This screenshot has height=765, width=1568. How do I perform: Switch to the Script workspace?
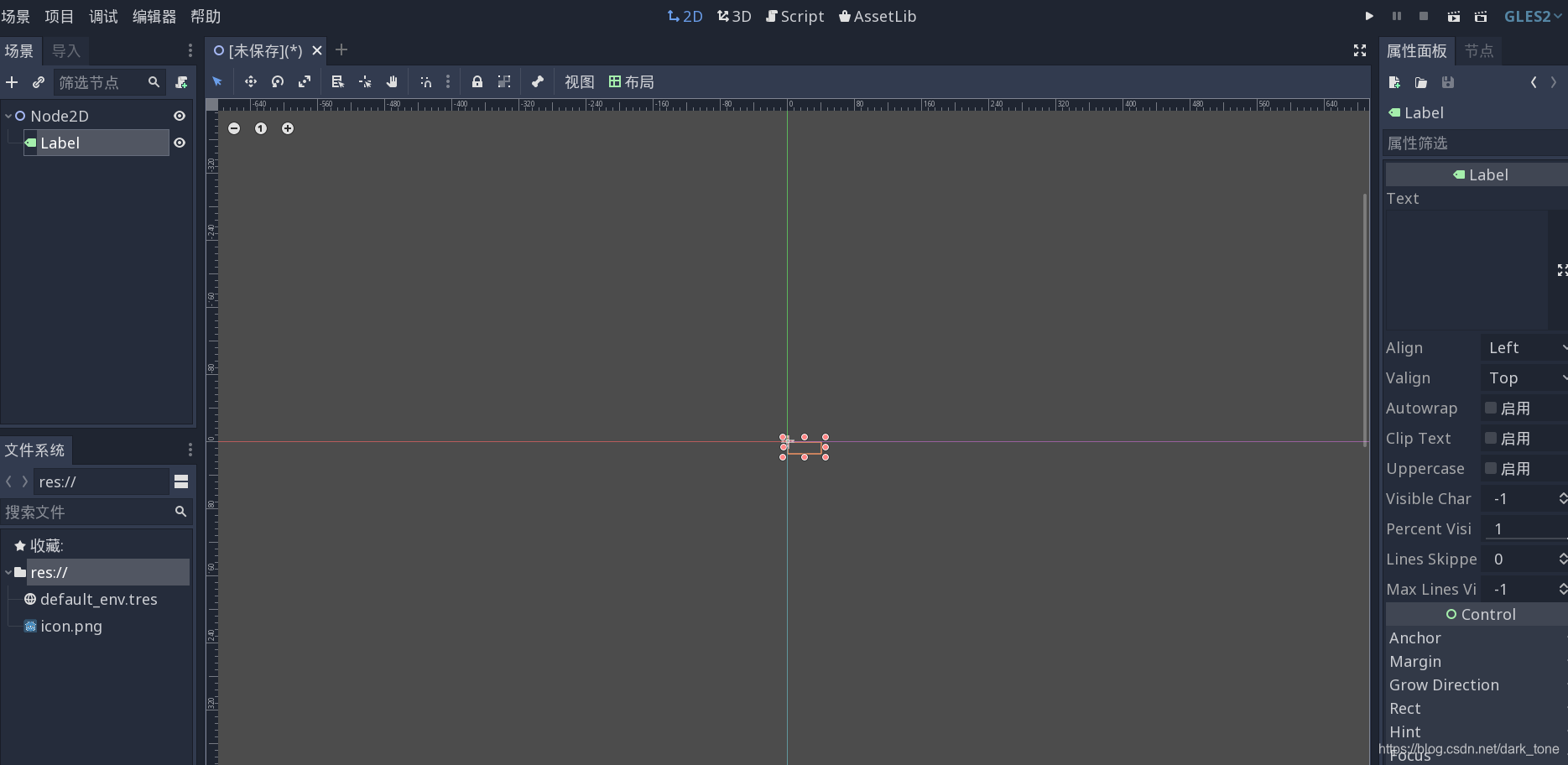coord(795,16)
